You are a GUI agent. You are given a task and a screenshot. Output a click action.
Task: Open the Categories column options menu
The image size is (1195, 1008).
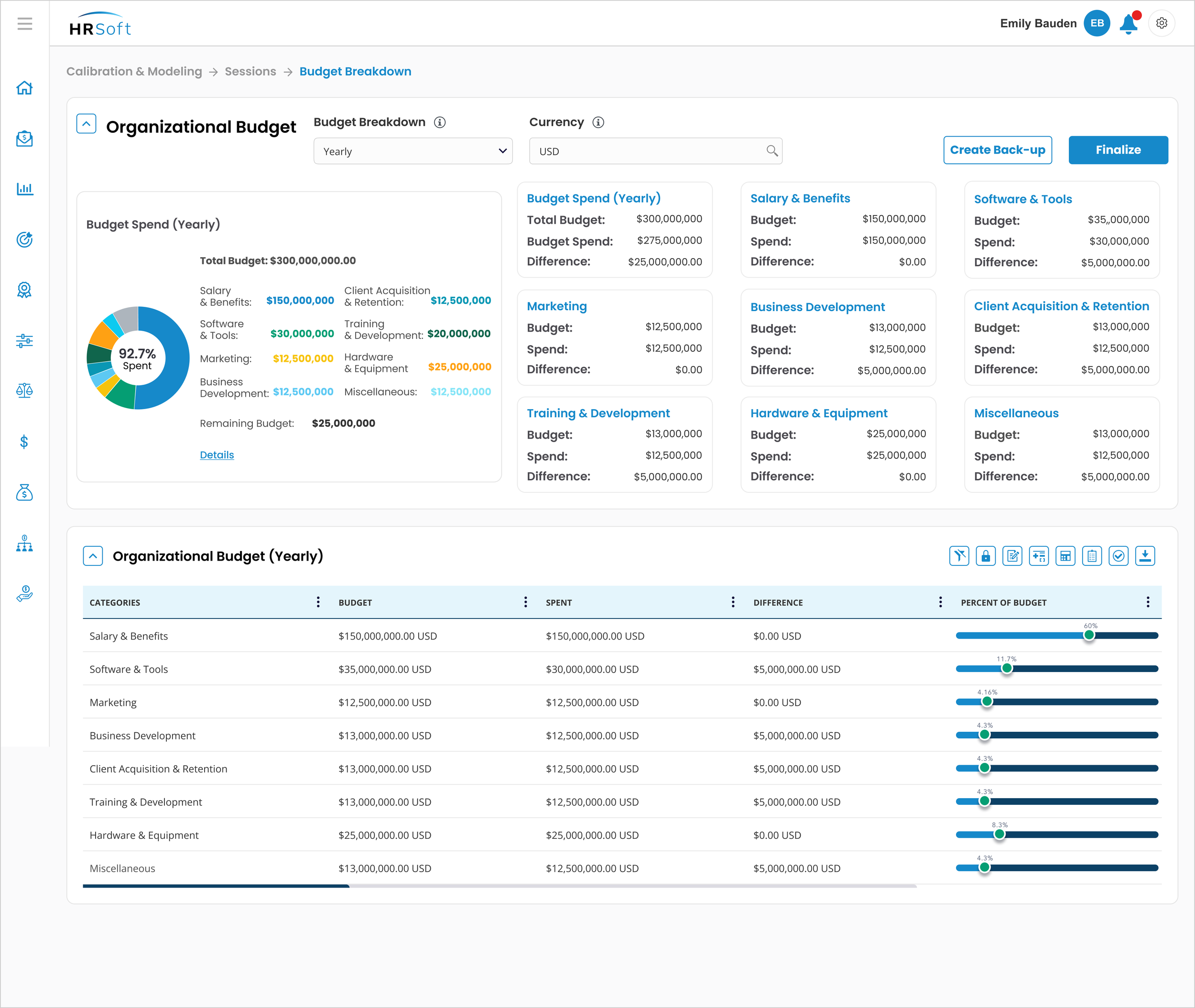click(318, 602)
